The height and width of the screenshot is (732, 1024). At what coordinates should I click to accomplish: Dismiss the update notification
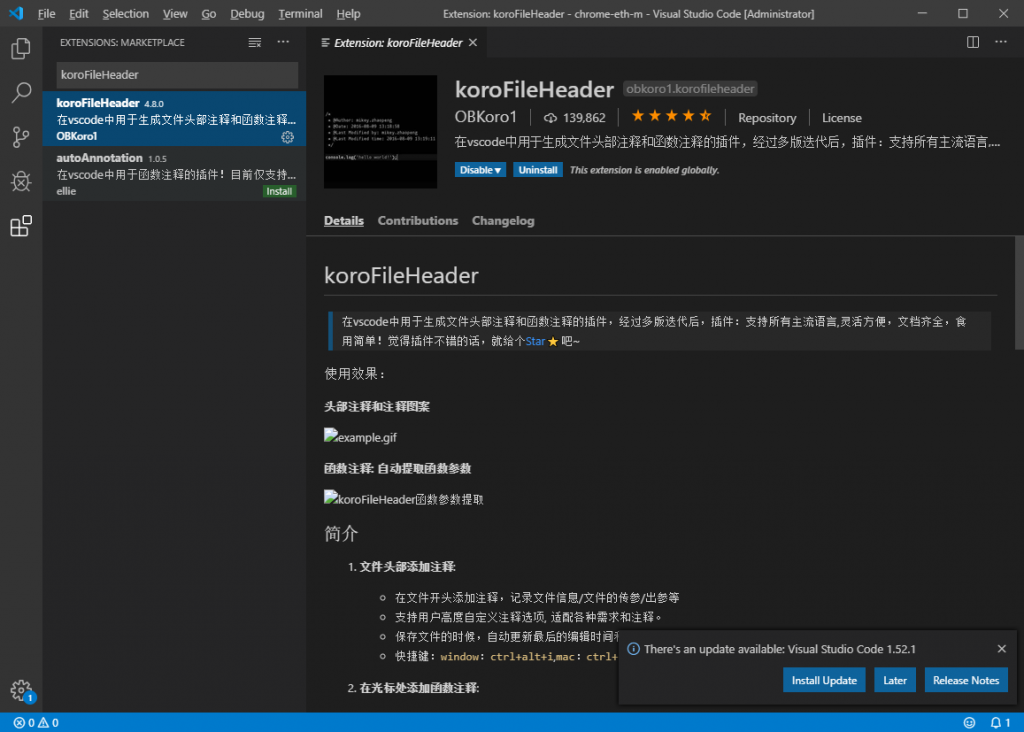1001,648
